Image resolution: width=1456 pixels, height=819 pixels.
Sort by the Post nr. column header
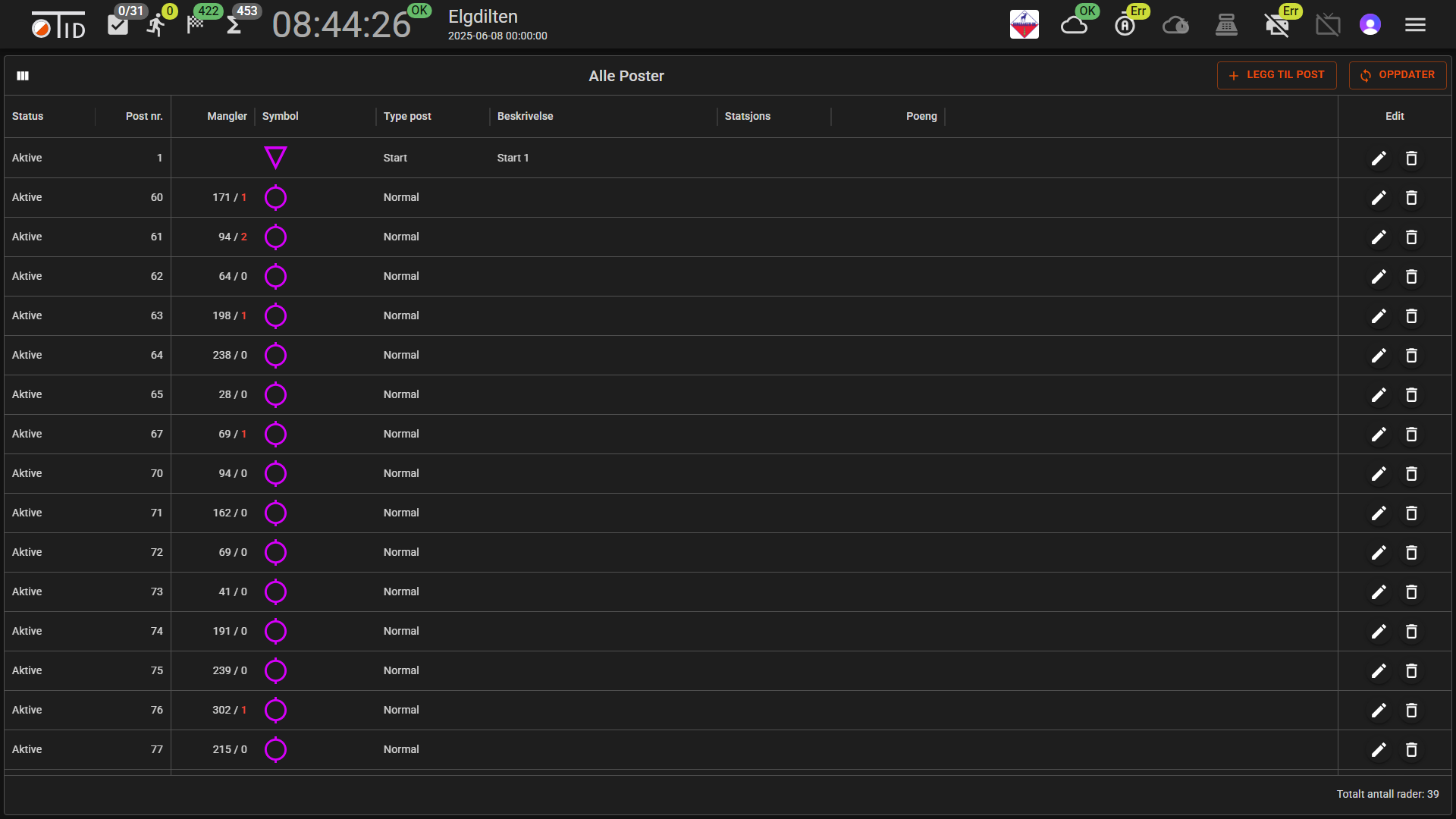click(144, 116)
